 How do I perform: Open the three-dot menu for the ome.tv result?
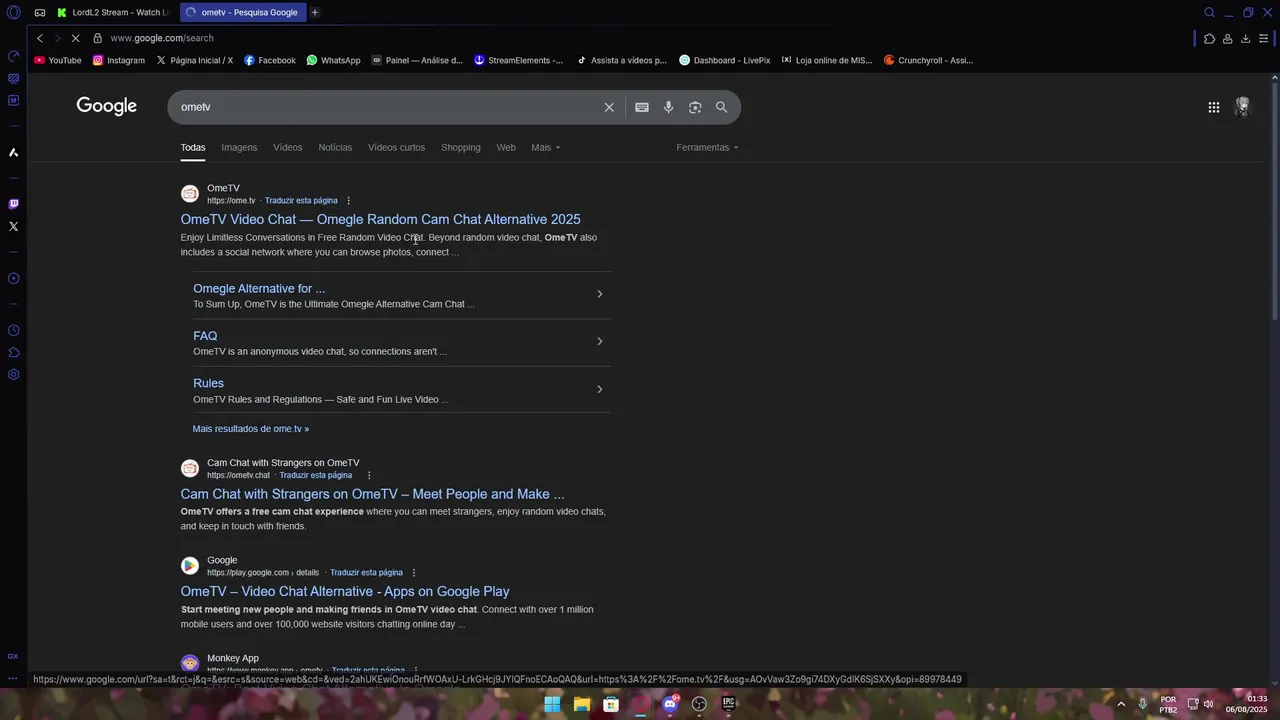pyautogui.click(x=348, y=201)
